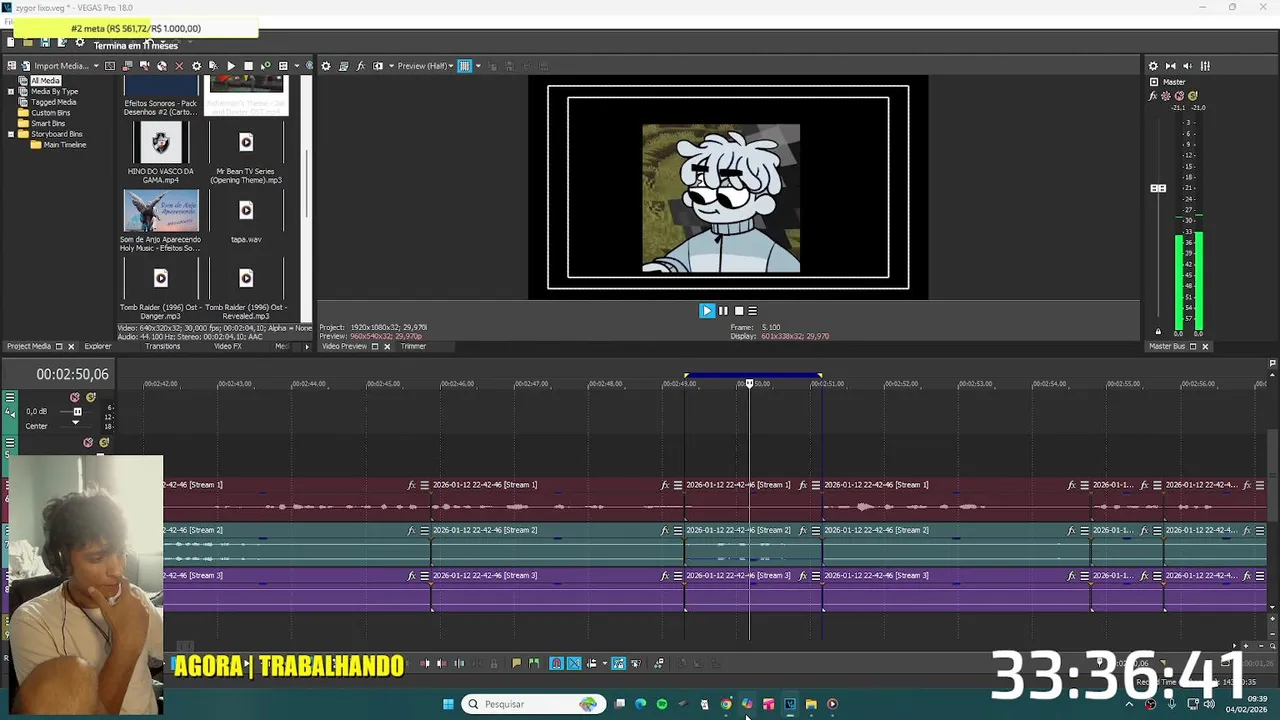The image size is (1280, 720).
Task: Toggle Master fader channel lock icon
Action: click(1158, 332)
